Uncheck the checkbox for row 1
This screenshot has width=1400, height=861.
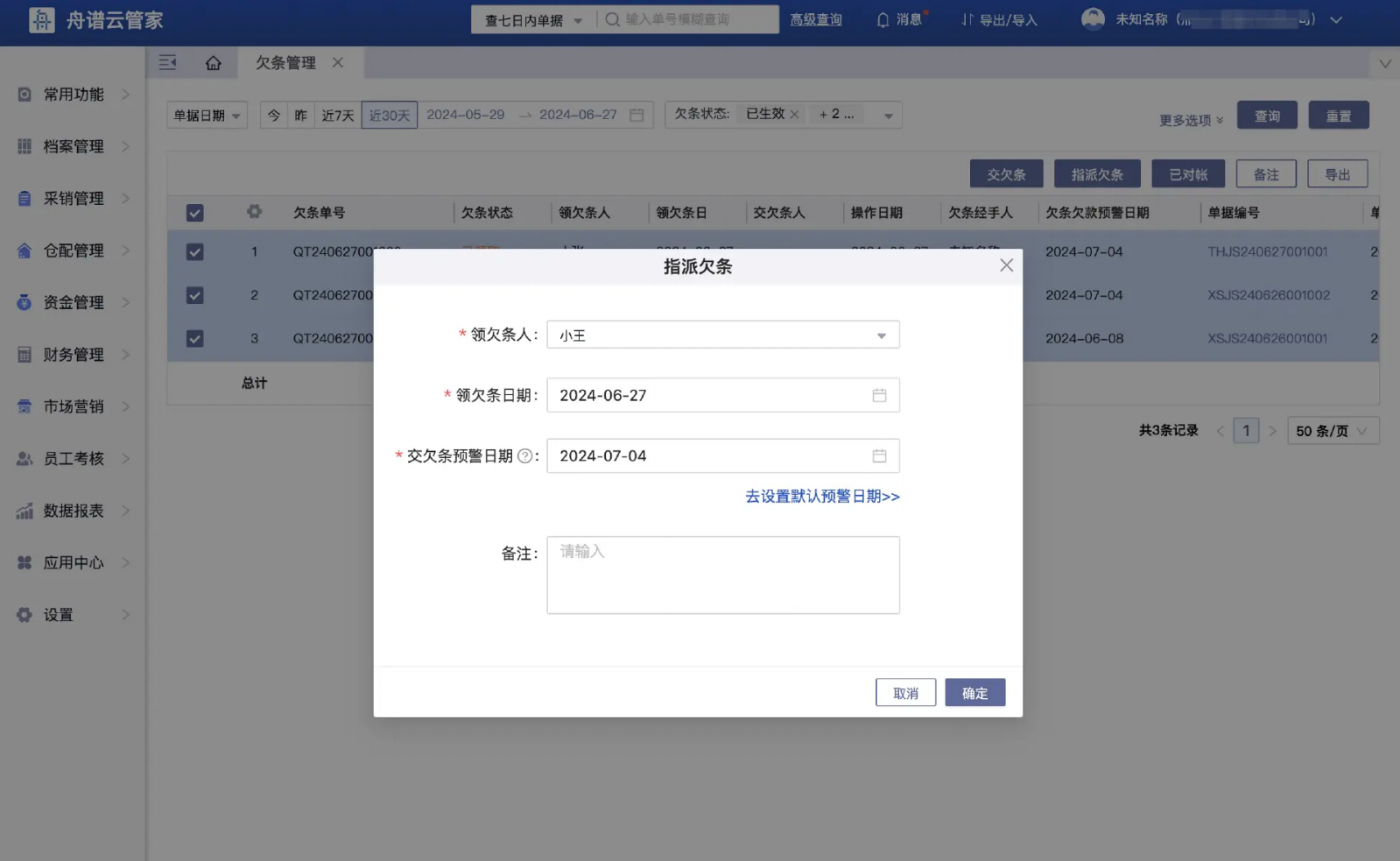coord(194,252)
